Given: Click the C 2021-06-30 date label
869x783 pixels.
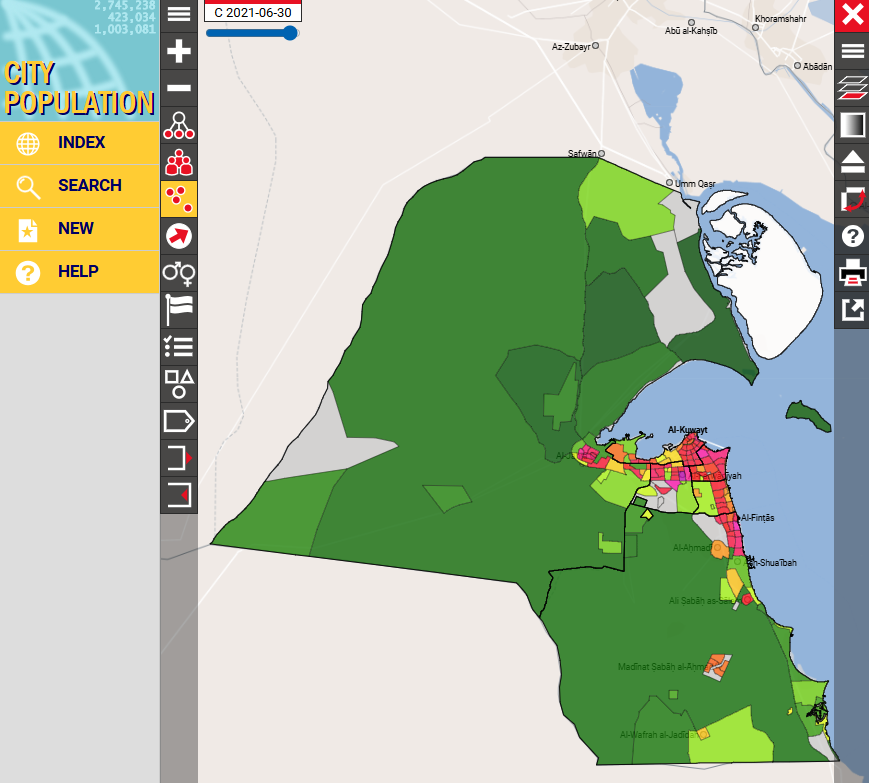Looking at the screenshot, I should (x=253, y=13).
